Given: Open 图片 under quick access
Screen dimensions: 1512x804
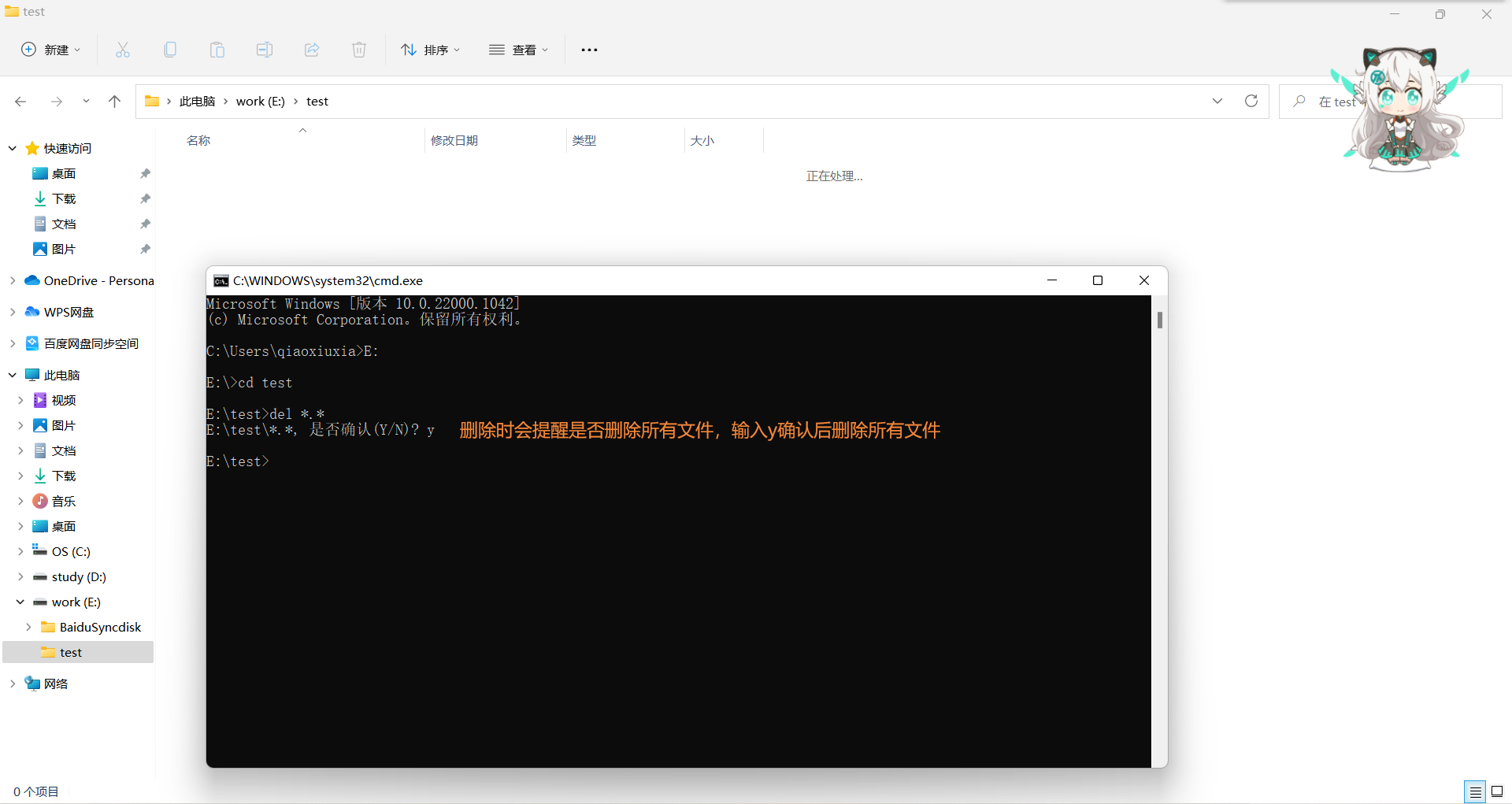Looking at the screenshot, I should pos(64,249).
